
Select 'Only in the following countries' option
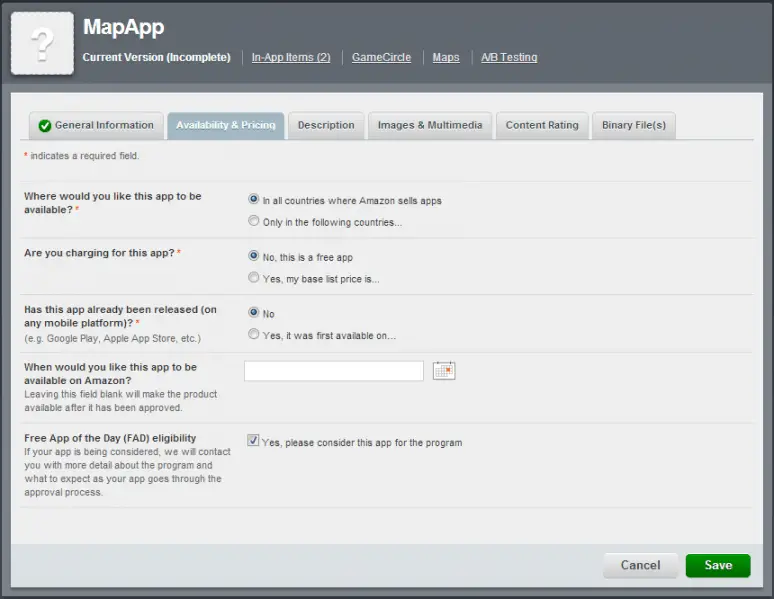[x=254, y=221]
